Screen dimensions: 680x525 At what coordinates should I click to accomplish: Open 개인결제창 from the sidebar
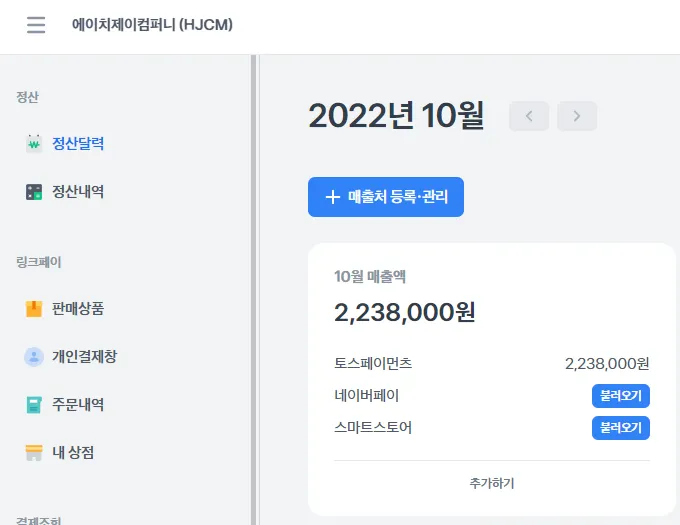click(85, 357)
